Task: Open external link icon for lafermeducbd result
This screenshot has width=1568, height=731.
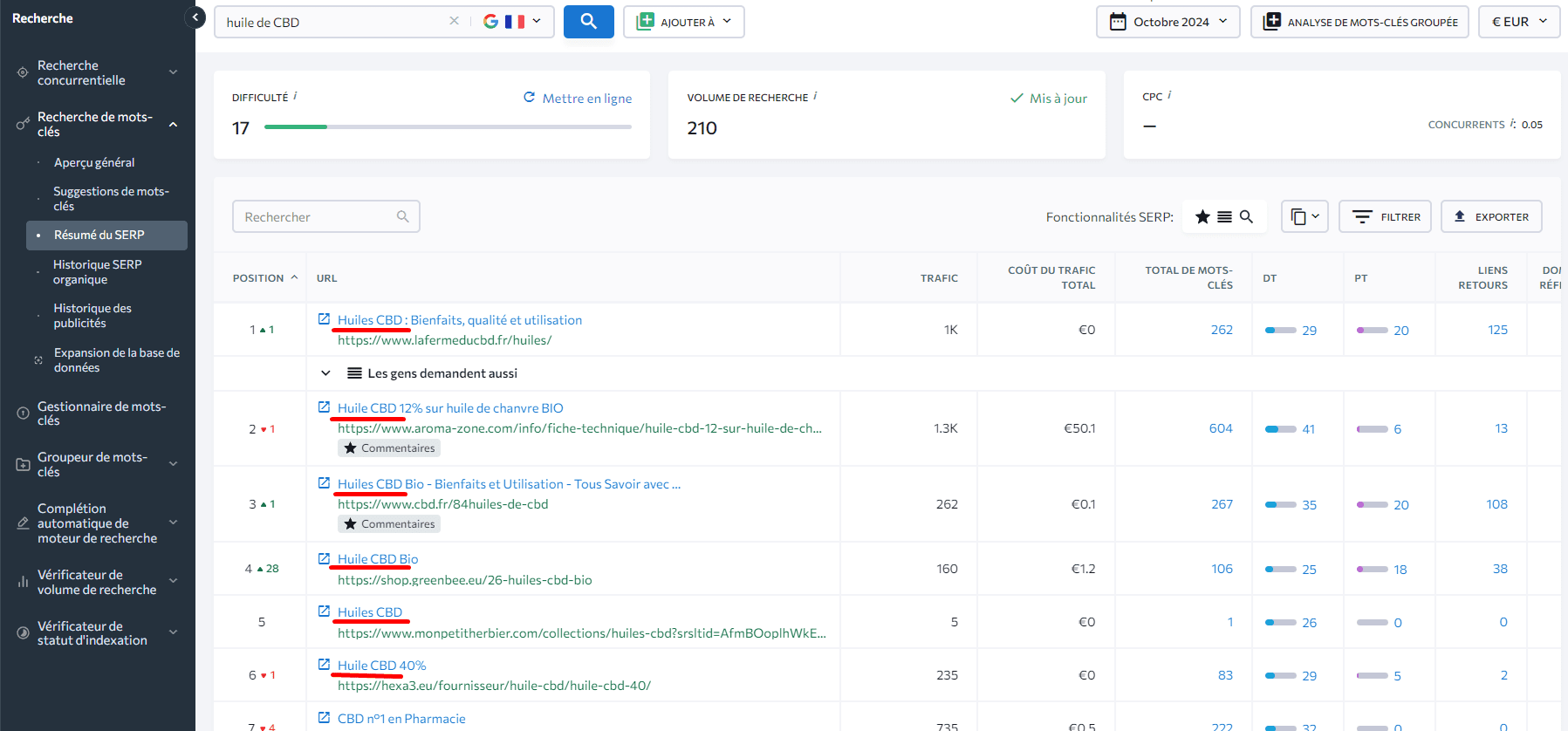Action: click(324, 319)
